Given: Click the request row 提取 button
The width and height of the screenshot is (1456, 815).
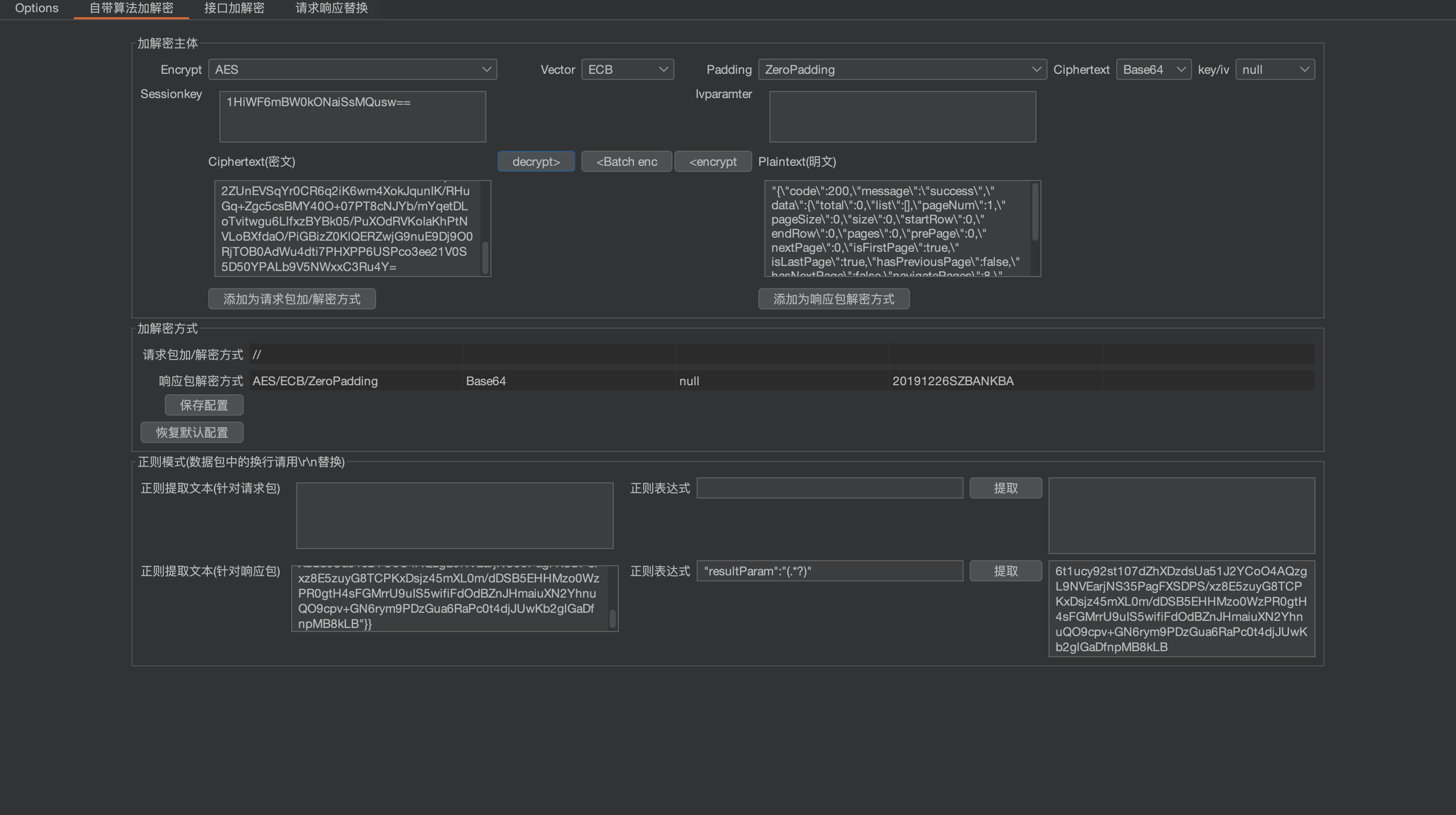Looking at the screenshot, I should [1006, 488].
